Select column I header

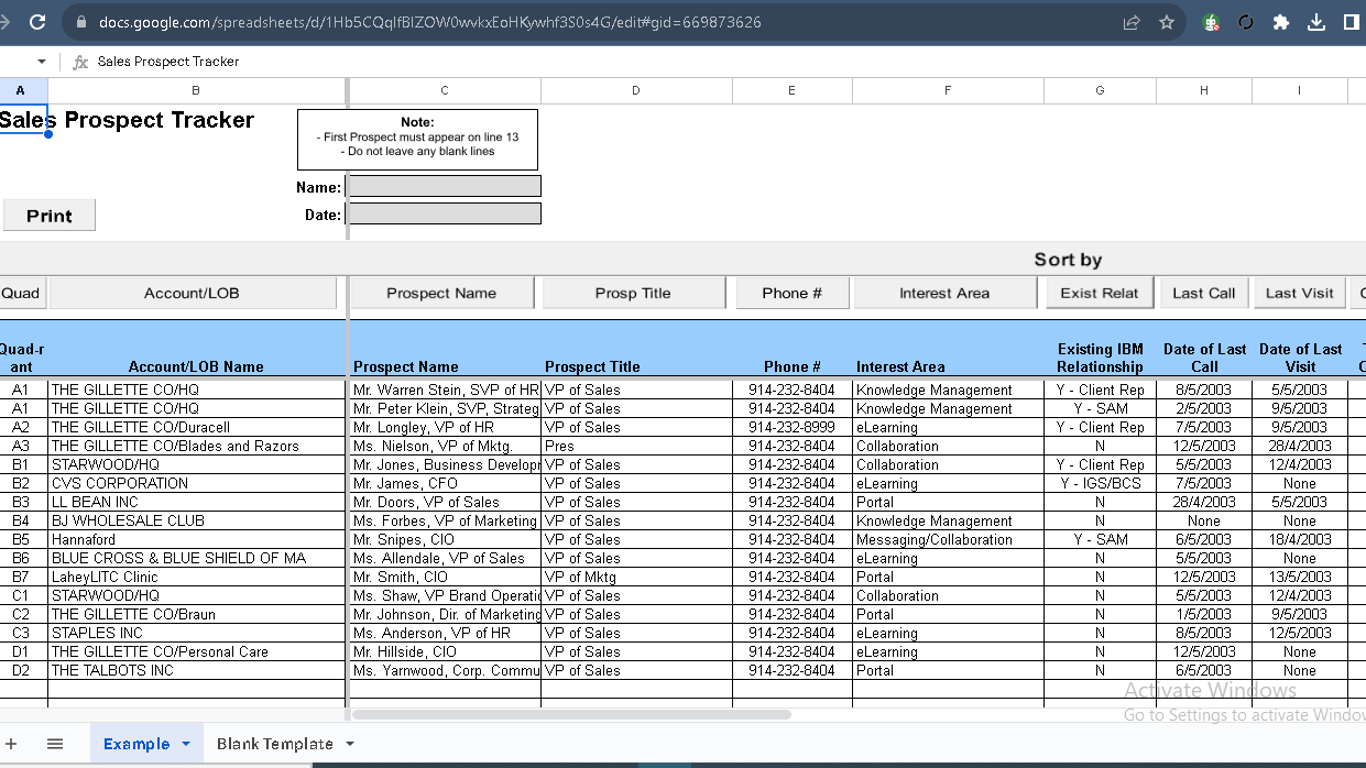pyautogui.click(x=1300, y=91)
